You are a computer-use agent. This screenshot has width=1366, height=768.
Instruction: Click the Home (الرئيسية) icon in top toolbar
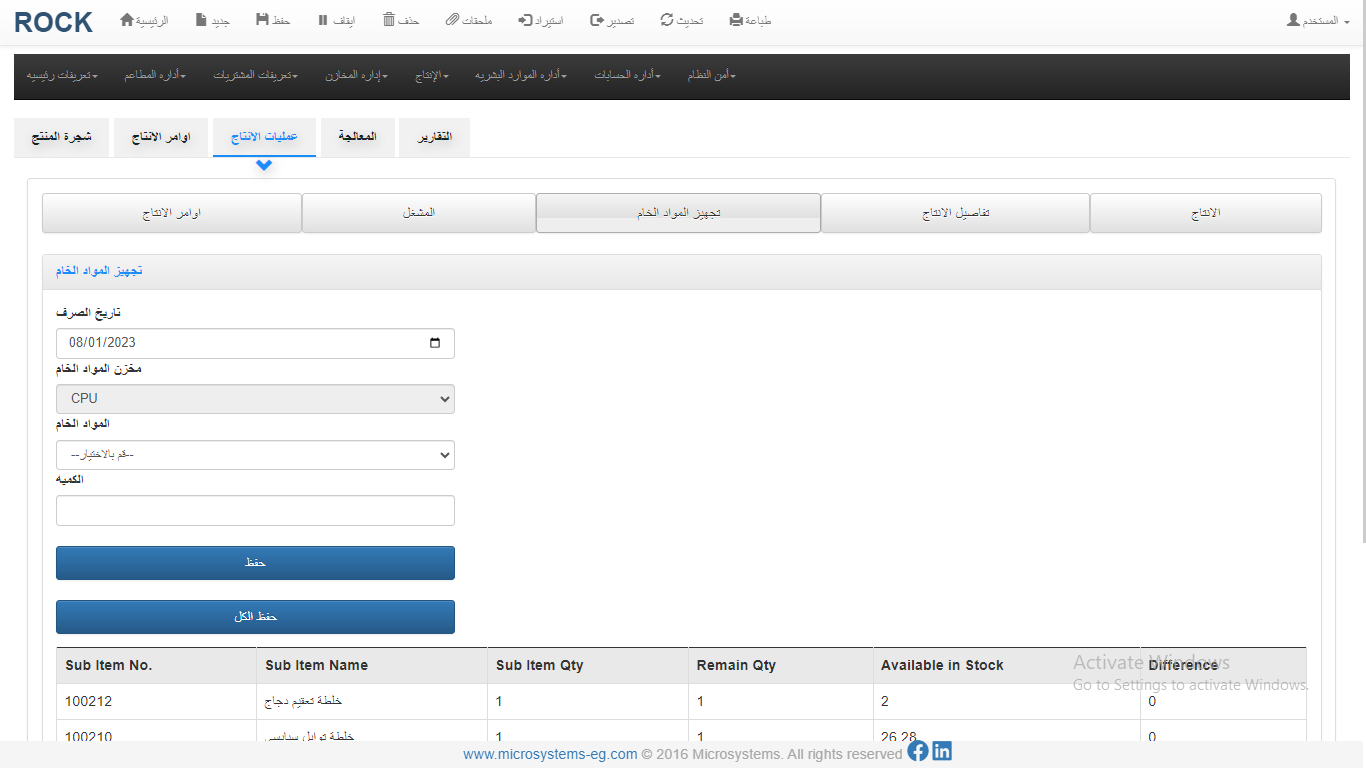tap(127, 20)
